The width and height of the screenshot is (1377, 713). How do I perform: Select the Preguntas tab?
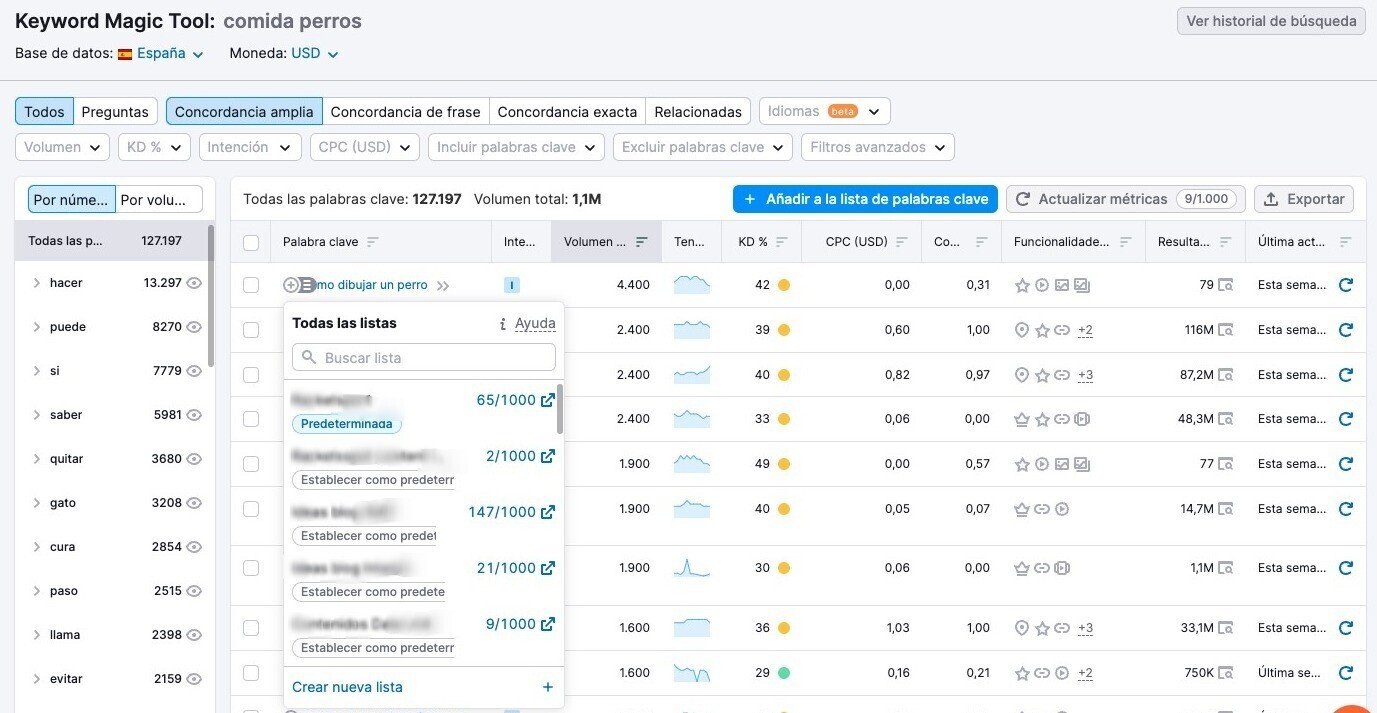click(115, 111)
